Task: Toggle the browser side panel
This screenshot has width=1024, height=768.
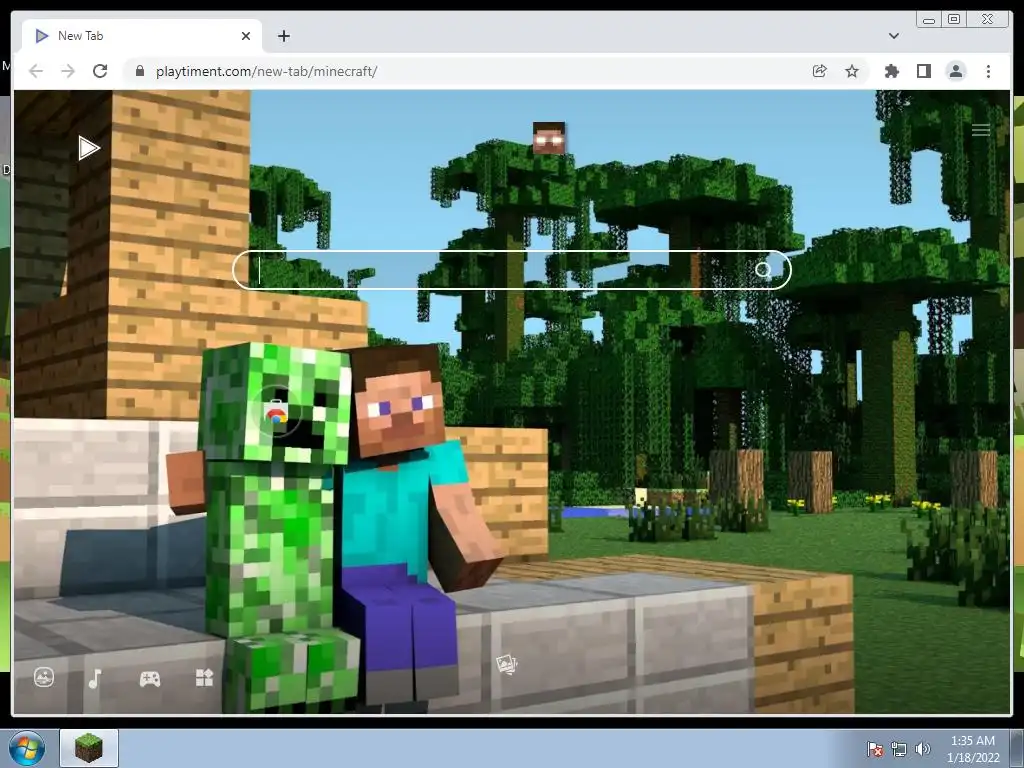Action: (923, 71)
